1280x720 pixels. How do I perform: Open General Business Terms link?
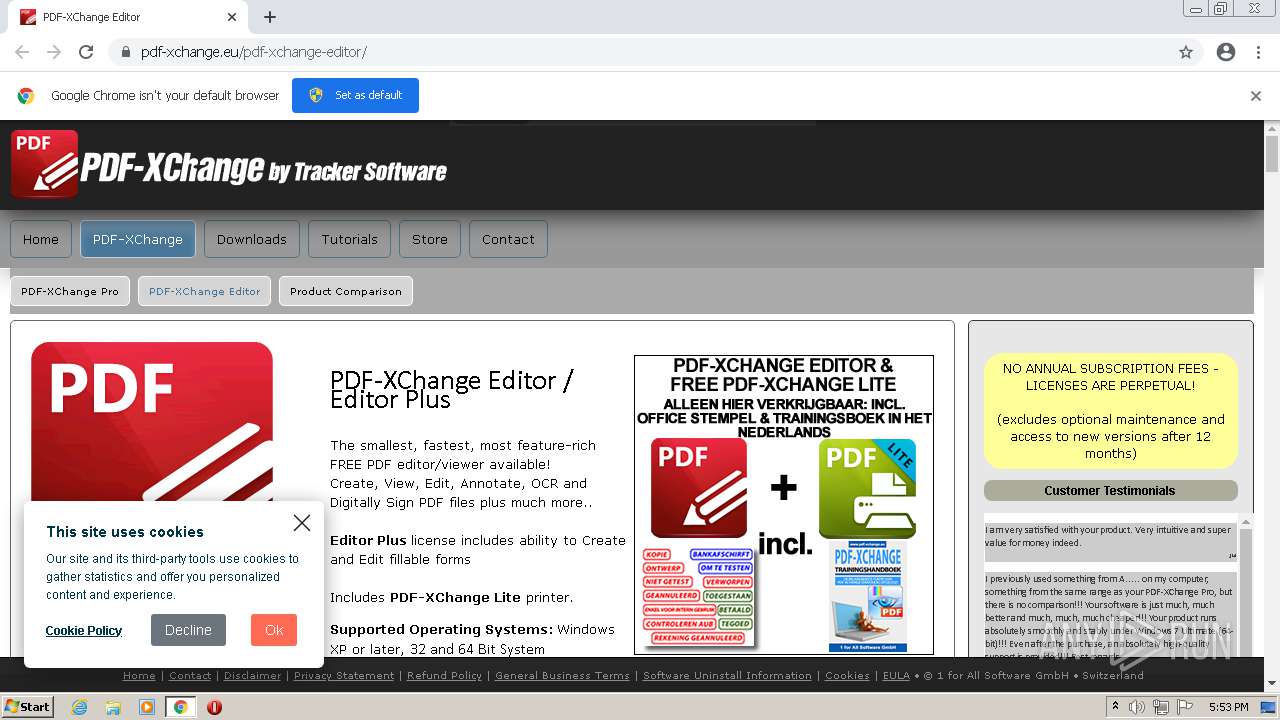click(x=562, y=676)
